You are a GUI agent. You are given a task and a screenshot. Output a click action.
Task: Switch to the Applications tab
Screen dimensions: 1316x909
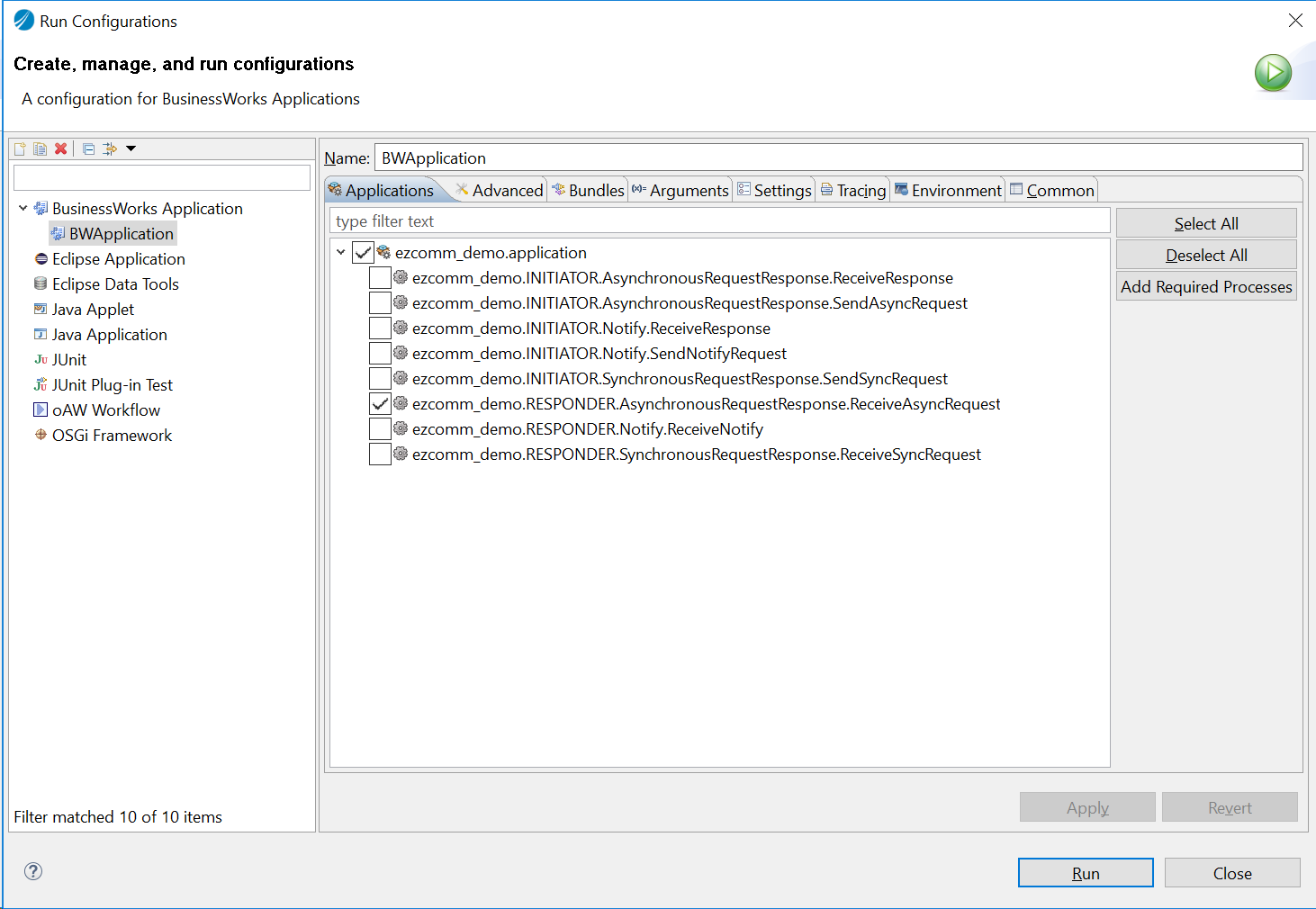tap(382, 190)
